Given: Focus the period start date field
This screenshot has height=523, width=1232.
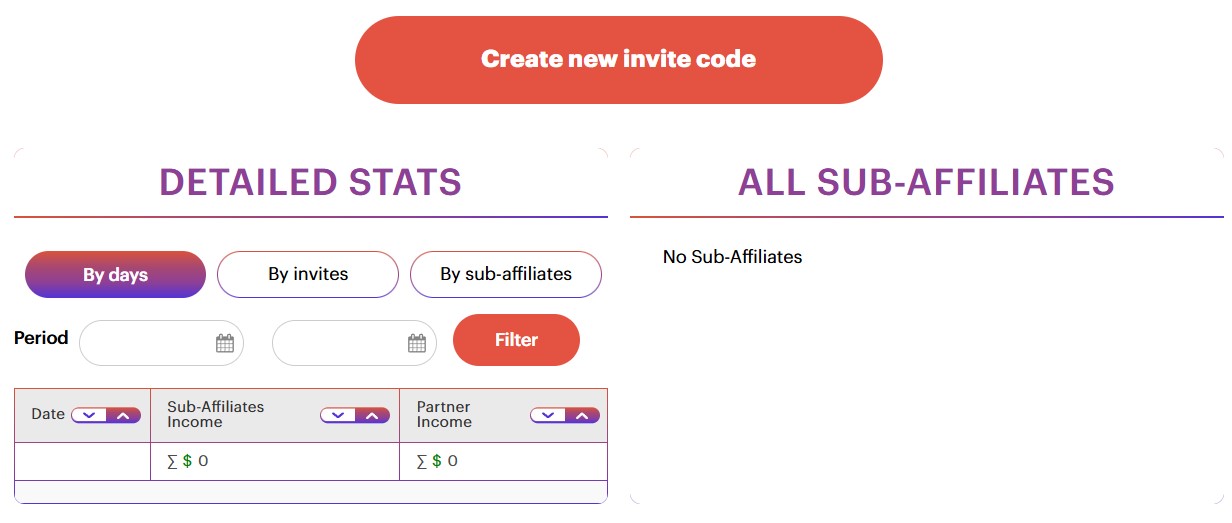Looking at the screenshot, I should click(161, 343).
